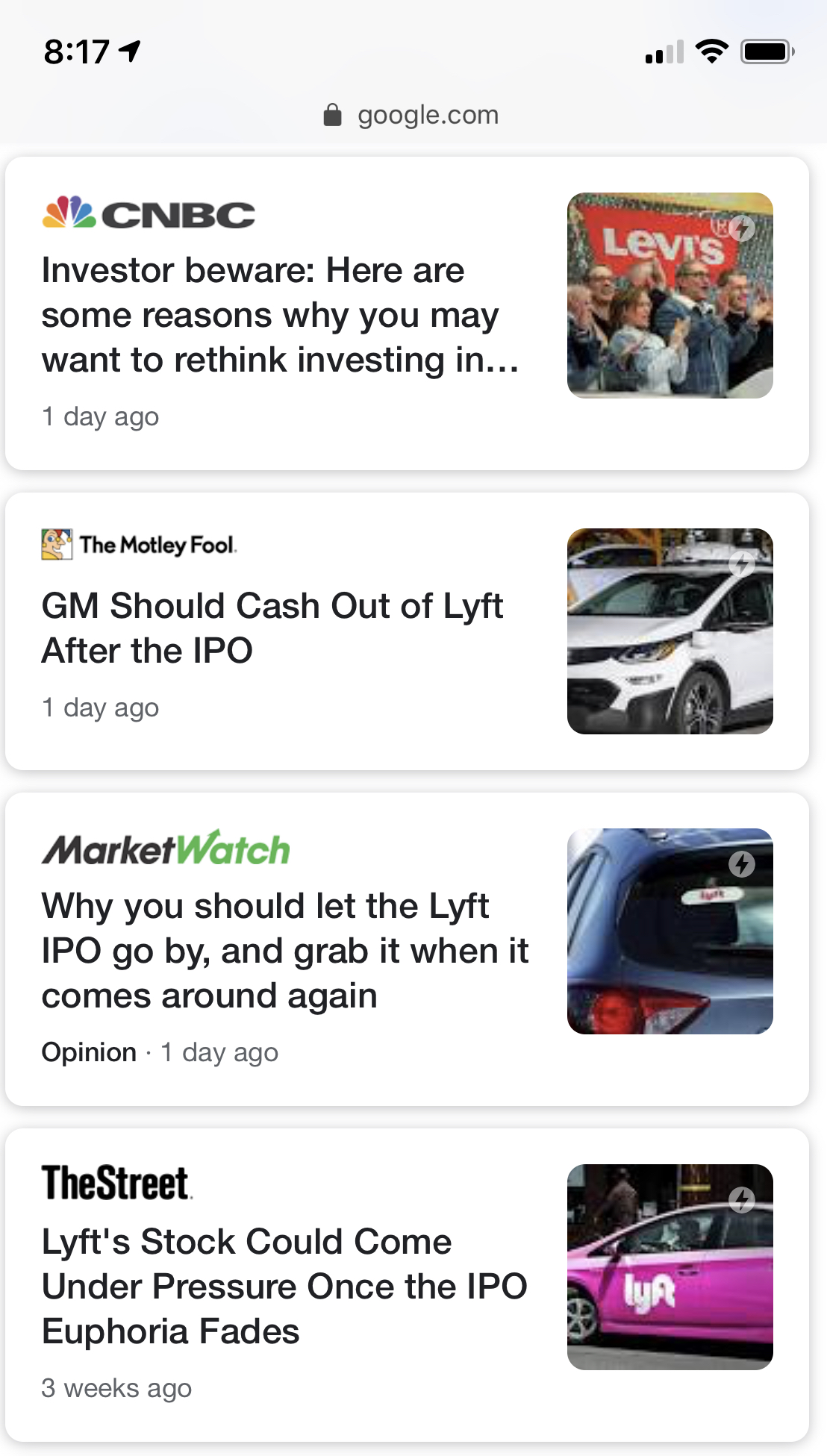Tap the TheStreet logo
This screenshot has width=827, height=1456.
[116, 1184]
